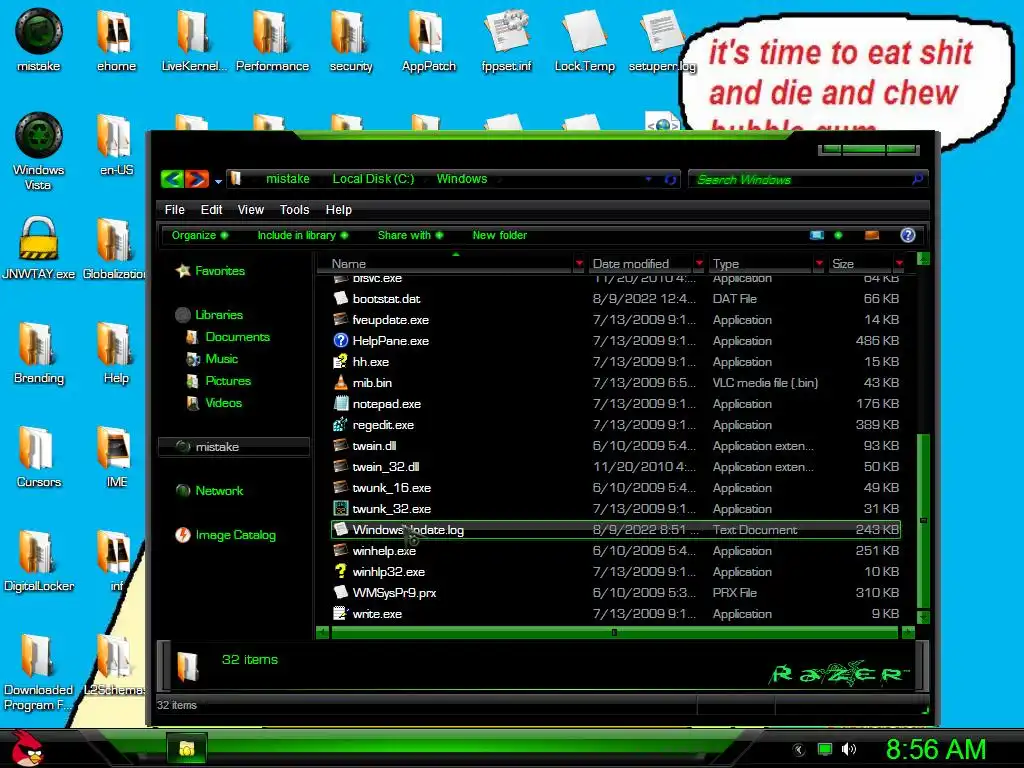Screen dimensions: 1024x768
Task: Select the regedit.exe icon
Action: coord(340,424)
